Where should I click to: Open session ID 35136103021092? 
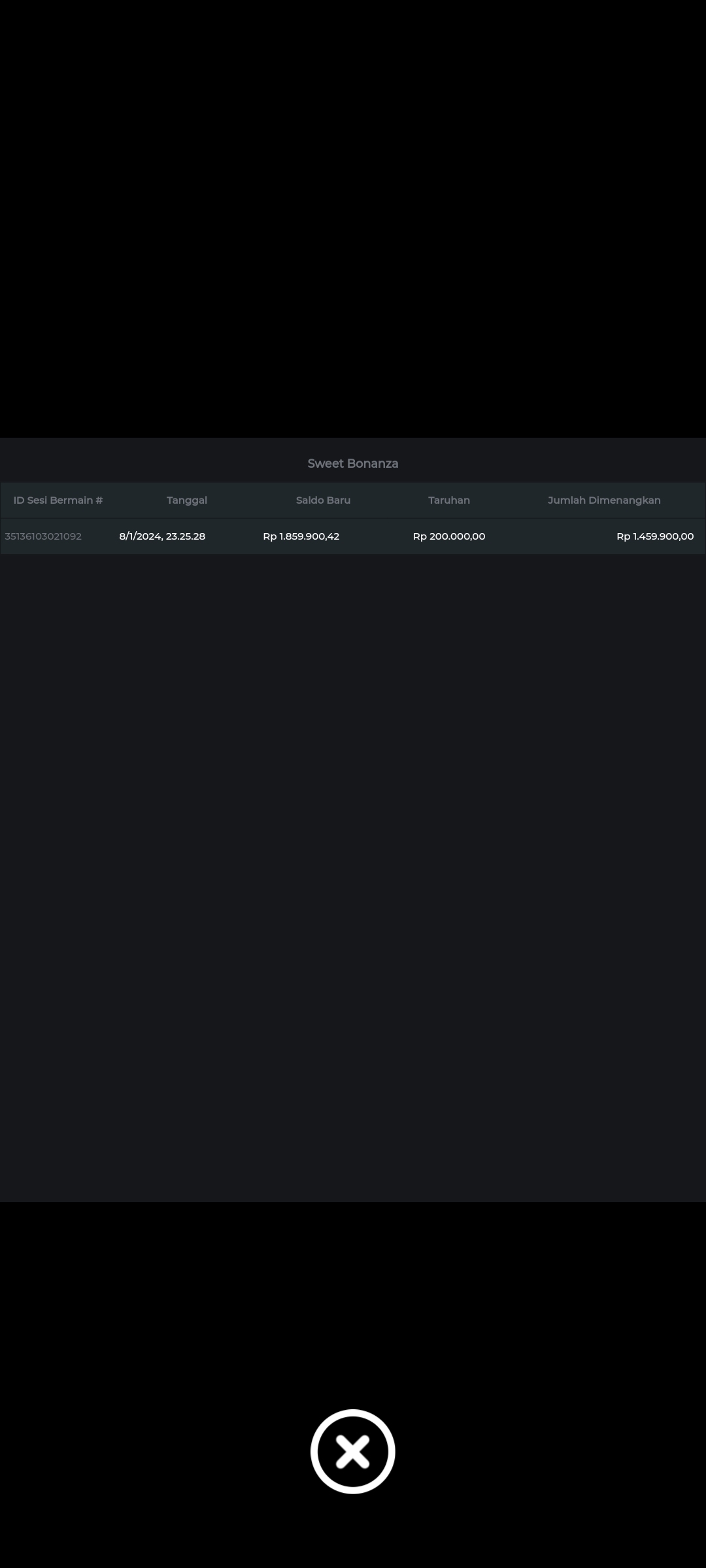pyautogui.click(x=43, y=536)
